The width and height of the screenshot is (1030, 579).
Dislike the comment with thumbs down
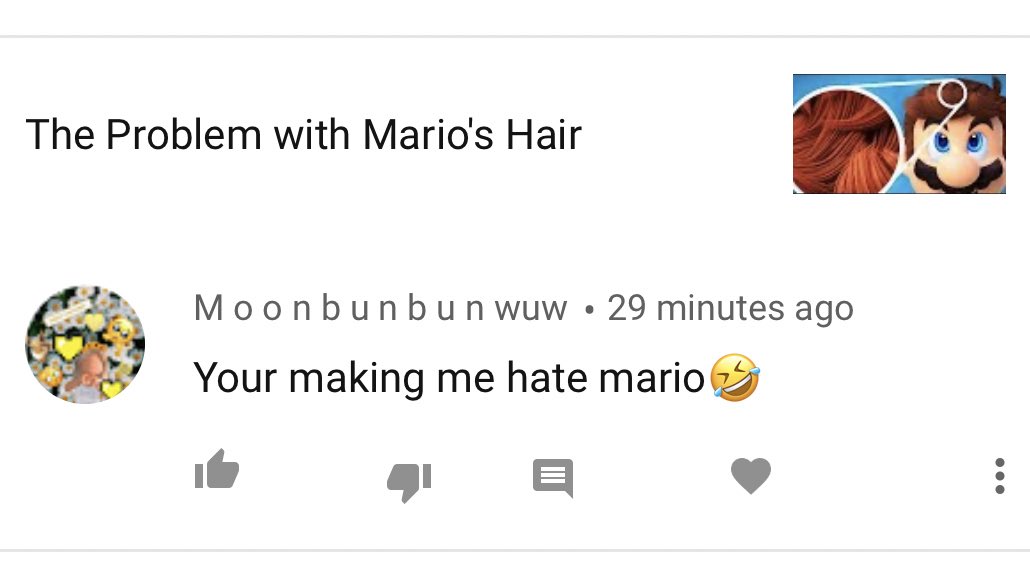click(409, 482)
